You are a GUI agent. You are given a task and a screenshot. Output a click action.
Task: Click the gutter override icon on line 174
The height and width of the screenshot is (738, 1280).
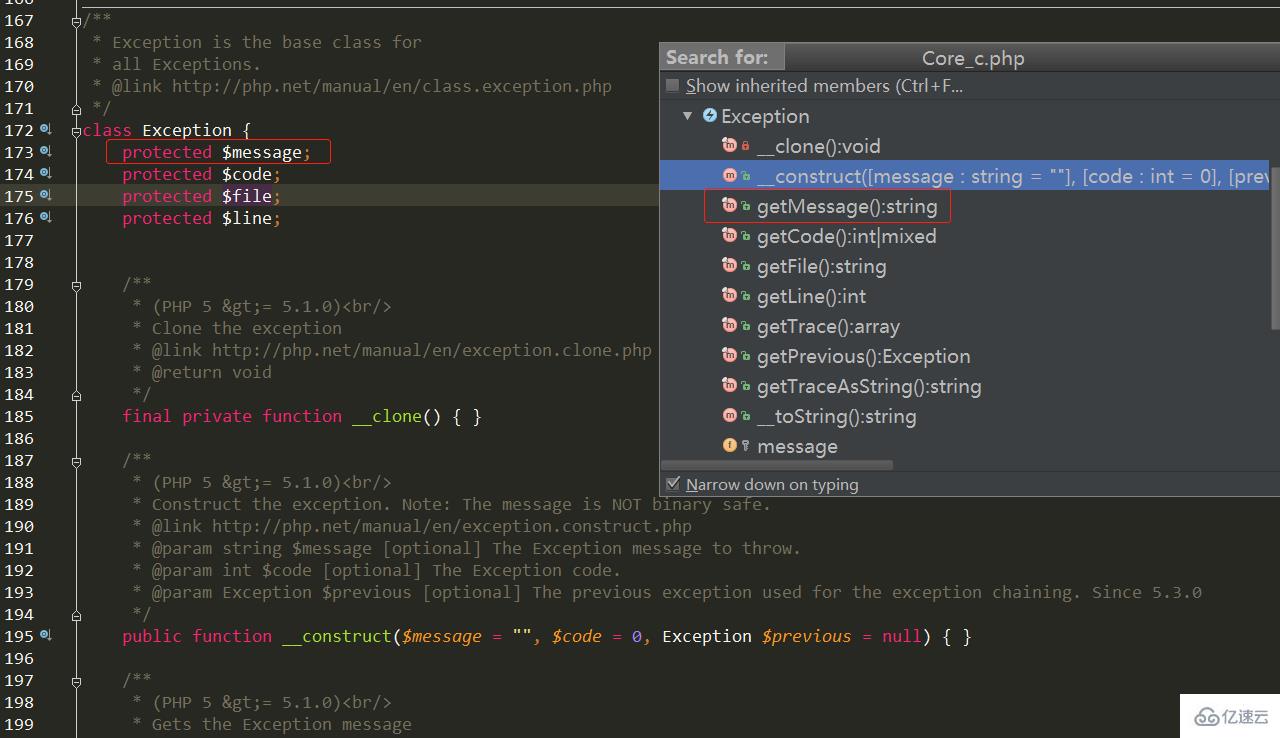pos(45,174)
